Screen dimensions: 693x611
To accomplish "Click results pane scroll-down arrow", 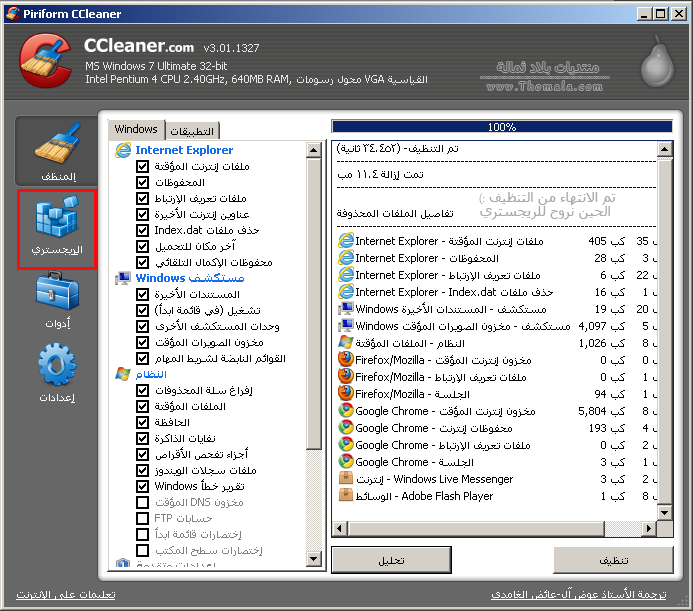I will click(x=664, y=513).
